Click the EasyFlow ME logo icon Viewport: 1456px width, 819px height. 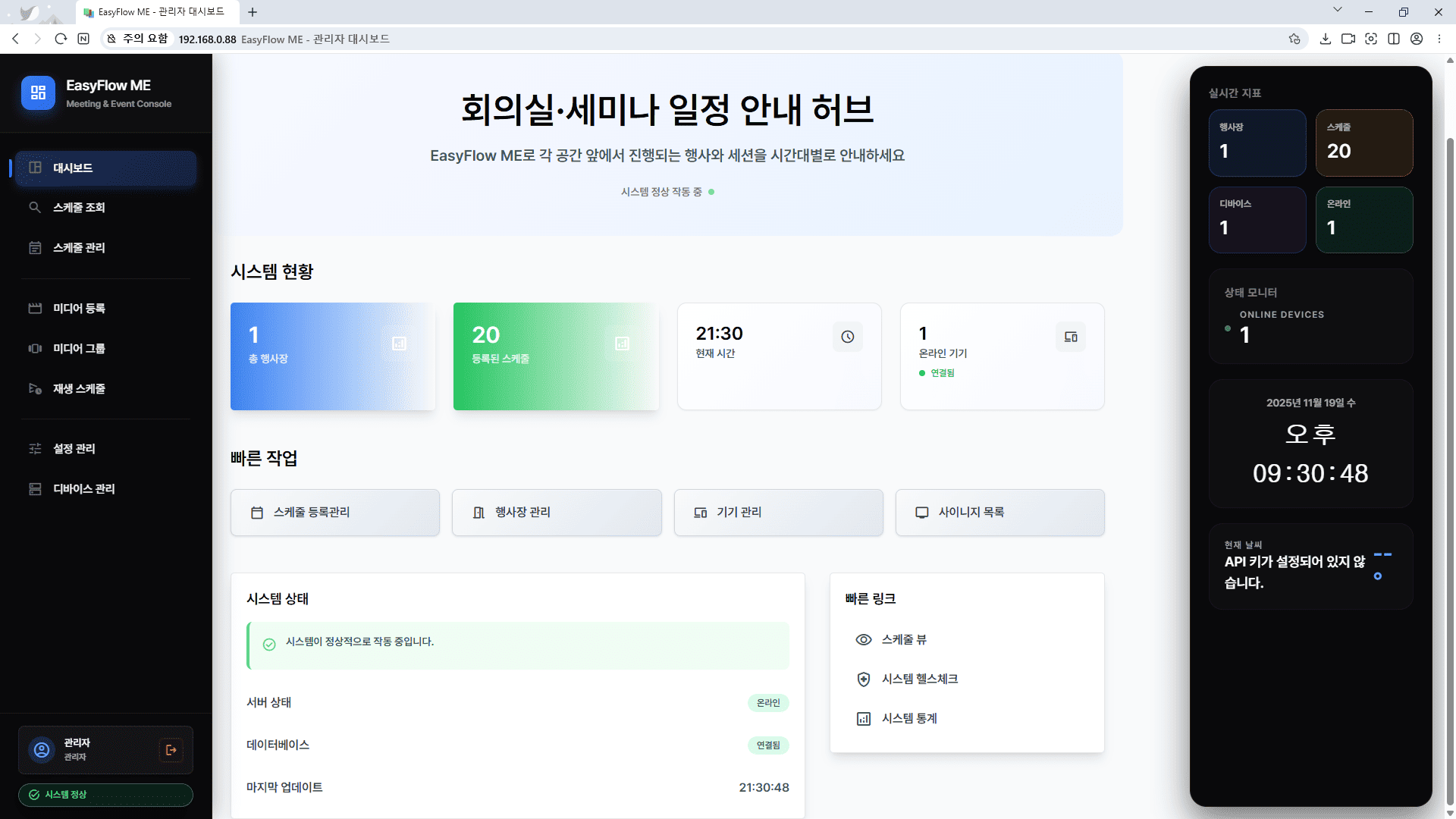[x=38, y=93]
